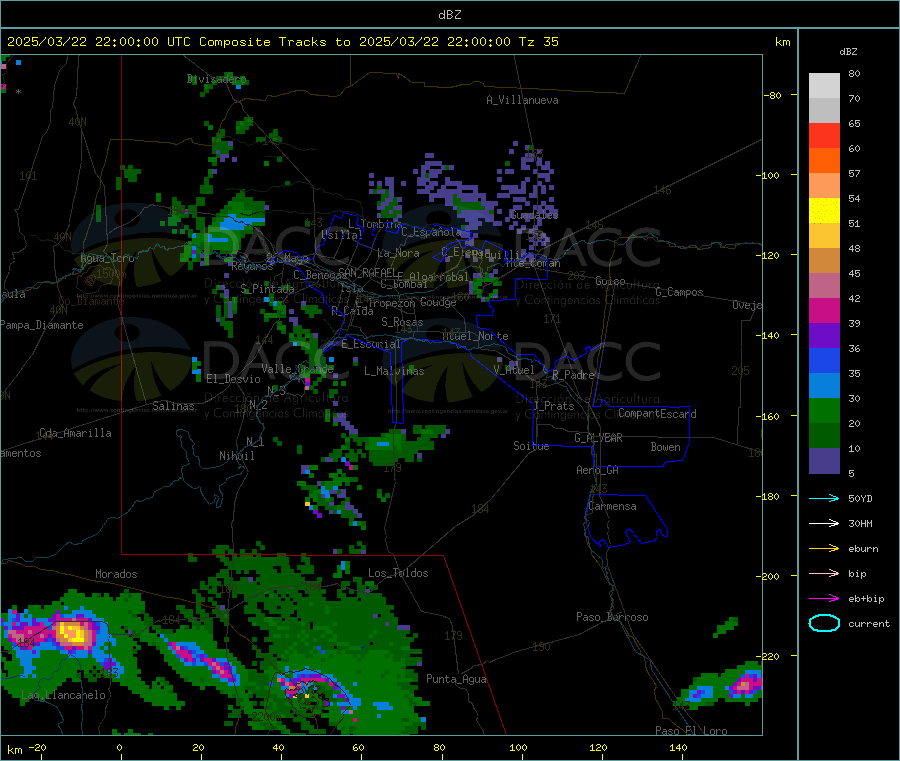
Task: Click the 'Carmensa' map label
Action: click(x=612, y=506)
